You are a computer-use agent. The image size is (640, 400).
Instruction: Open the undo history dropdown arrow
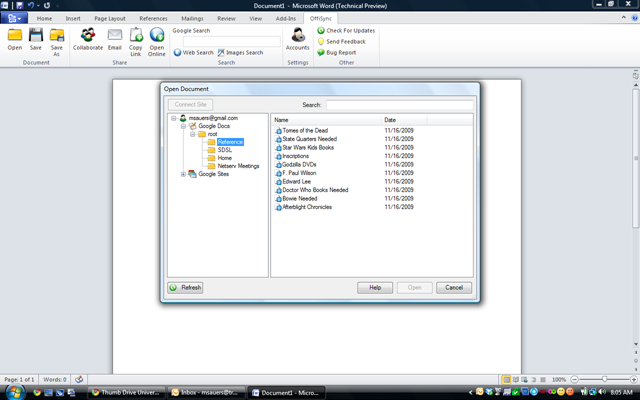38,6
